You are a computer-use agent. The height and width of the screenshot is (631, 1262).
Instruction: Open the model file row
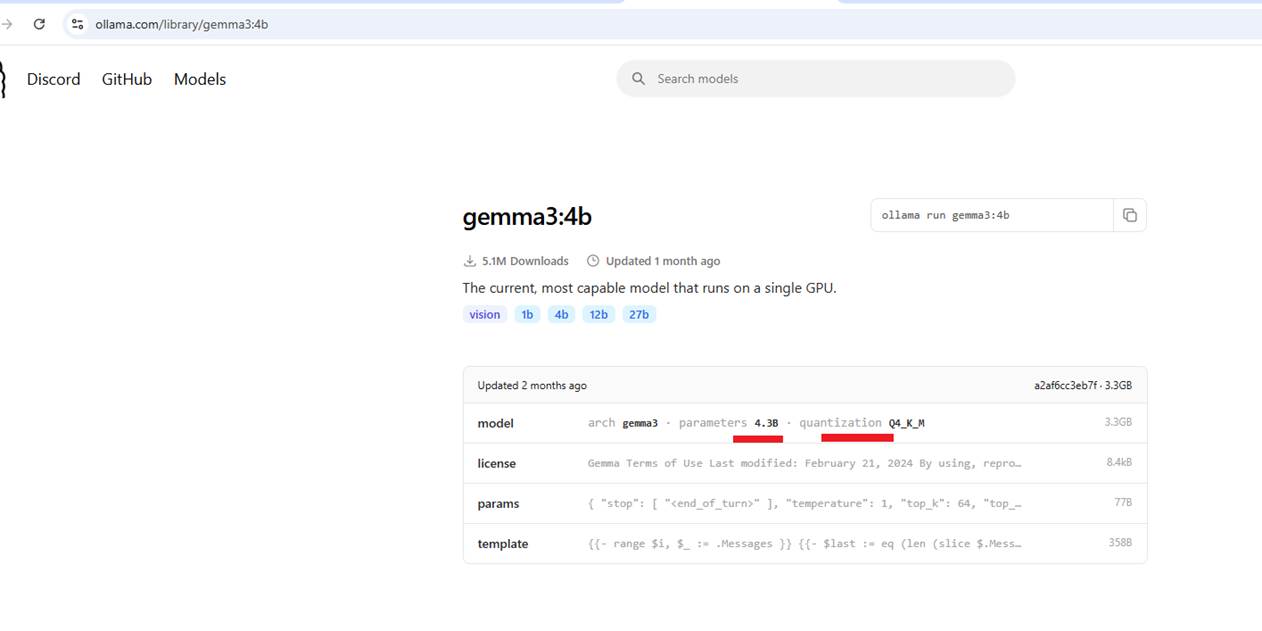pos(805,423)
